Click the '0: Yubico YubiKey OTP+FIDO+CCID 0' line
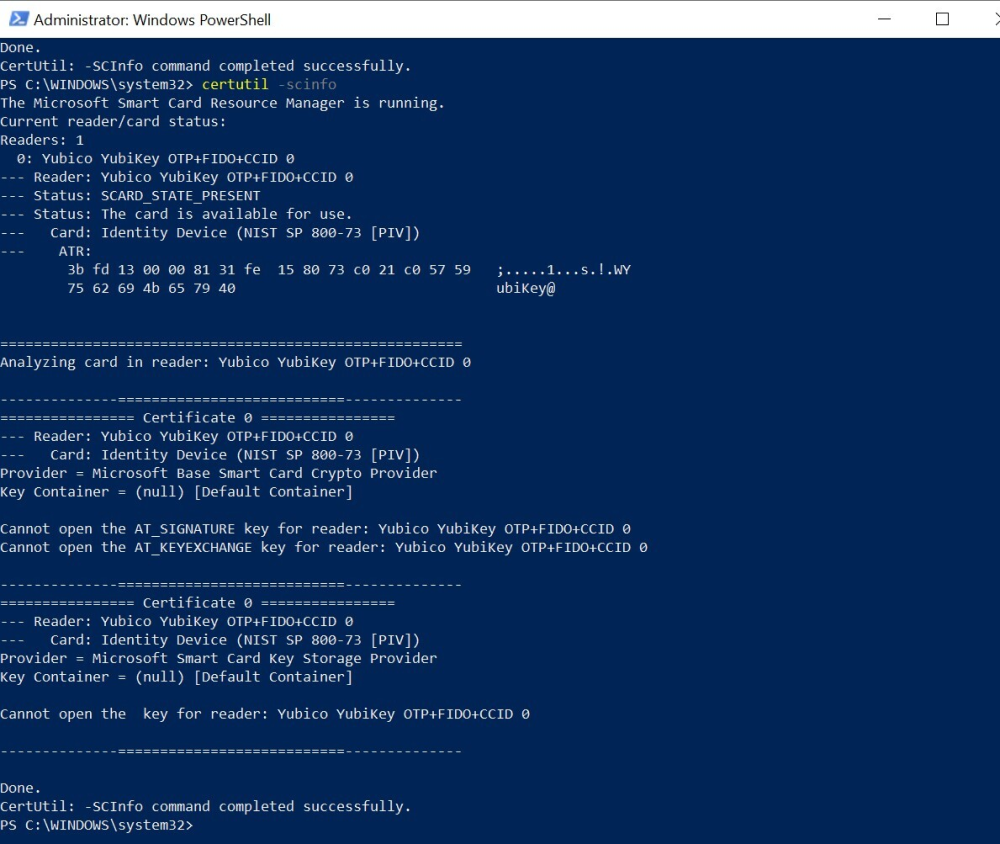Screen dimensions: 1000x844 [155, 158]
